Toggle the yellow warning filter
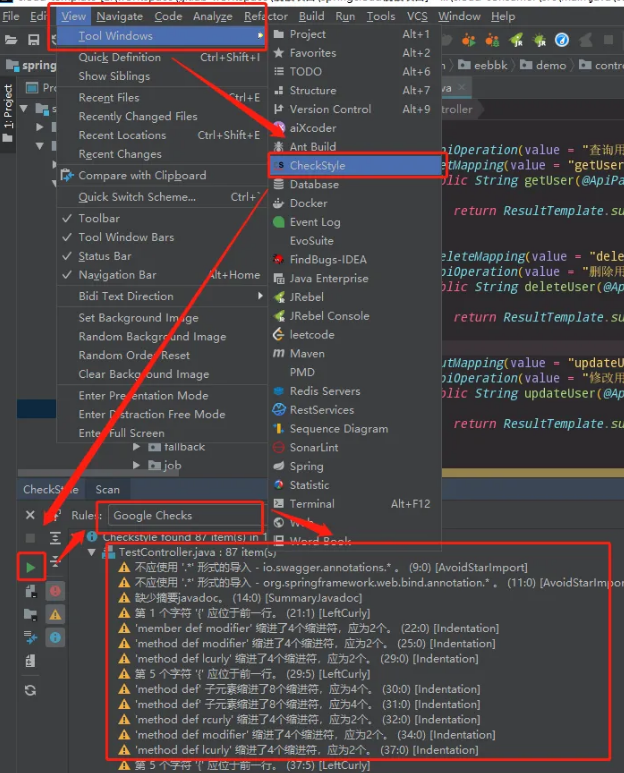 (55, 614)
